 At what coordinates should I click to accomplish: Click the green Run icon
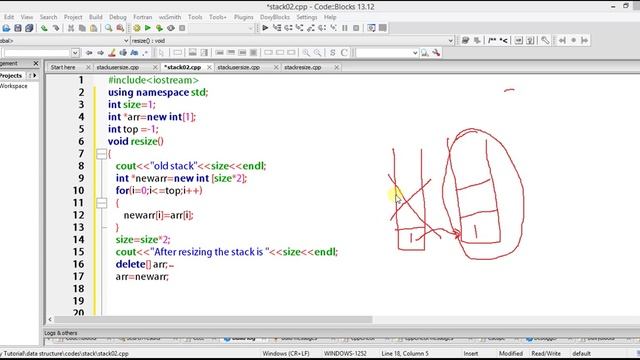tap(148, 28)
